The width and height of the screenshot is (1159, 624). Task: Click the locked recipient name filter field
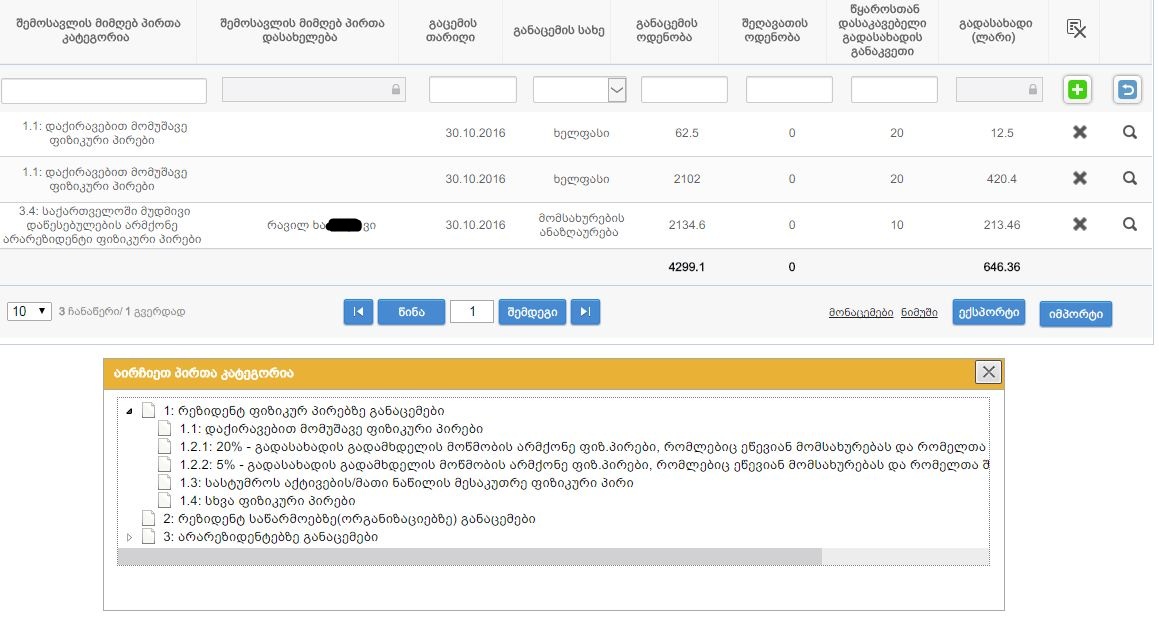[313, 89]
